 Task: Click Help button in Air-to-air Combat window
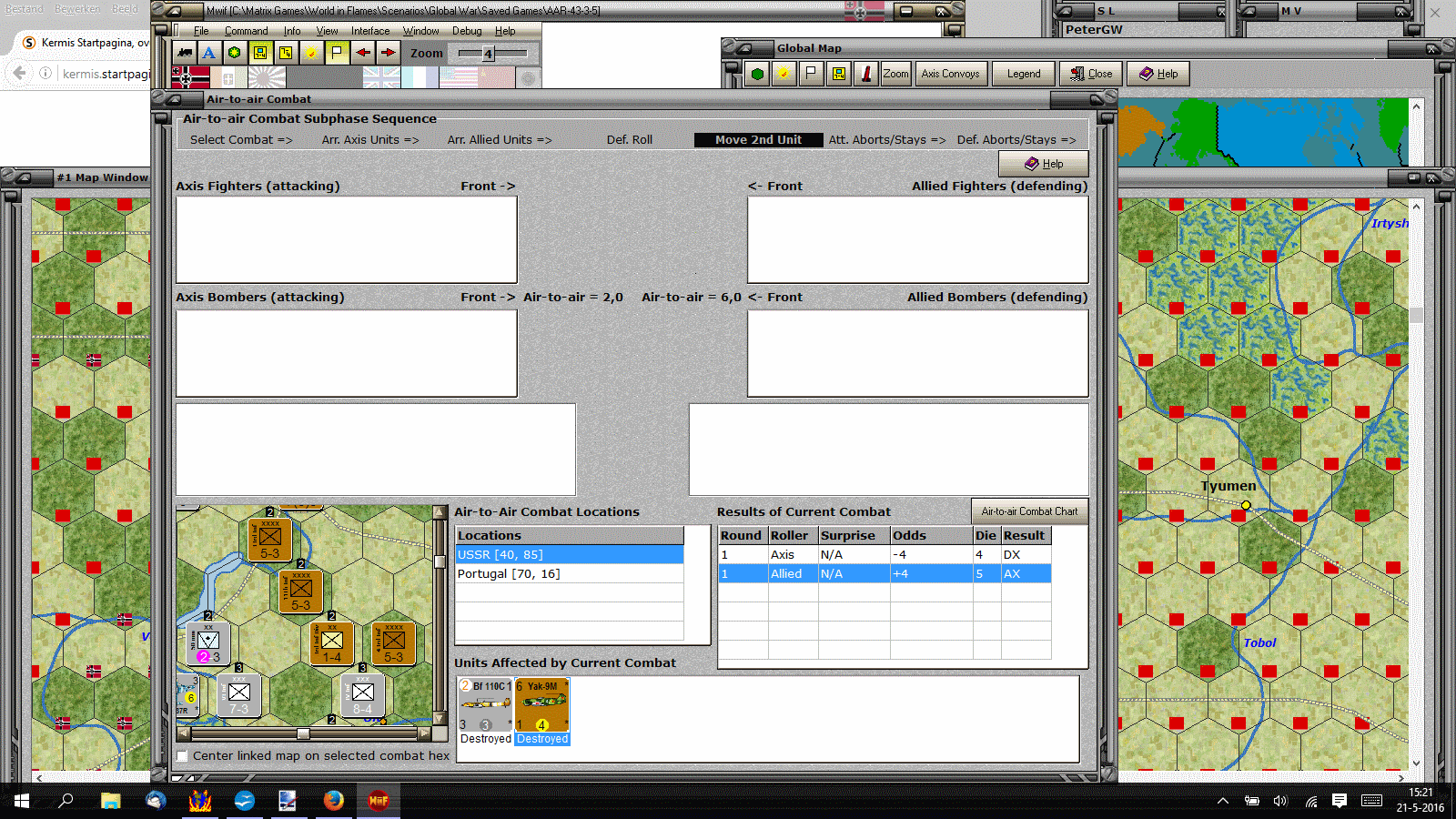click(x=1044, y=164)
